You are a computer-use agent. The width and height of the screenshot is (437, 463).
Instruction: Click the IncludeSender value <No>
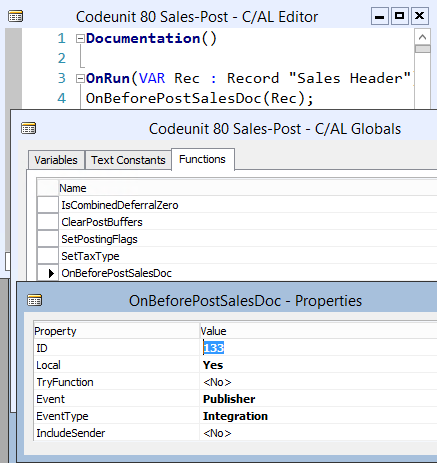tap(318, 433)
